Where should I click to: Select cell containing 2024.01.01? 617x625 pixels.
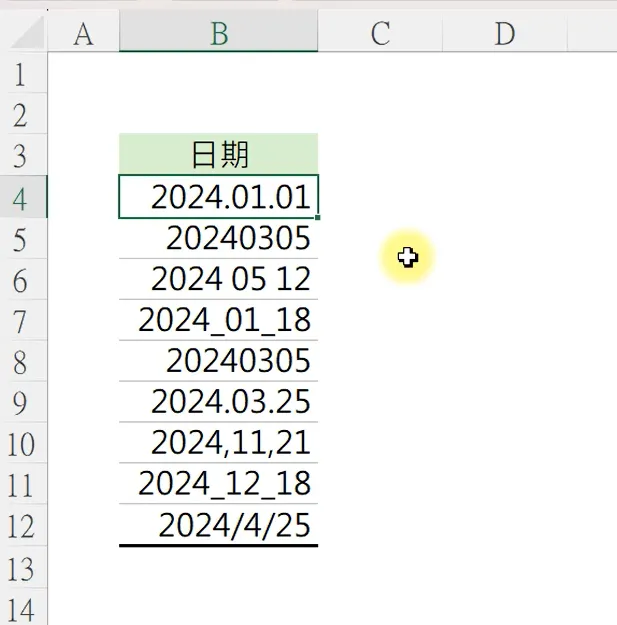[x=219, y=197]
